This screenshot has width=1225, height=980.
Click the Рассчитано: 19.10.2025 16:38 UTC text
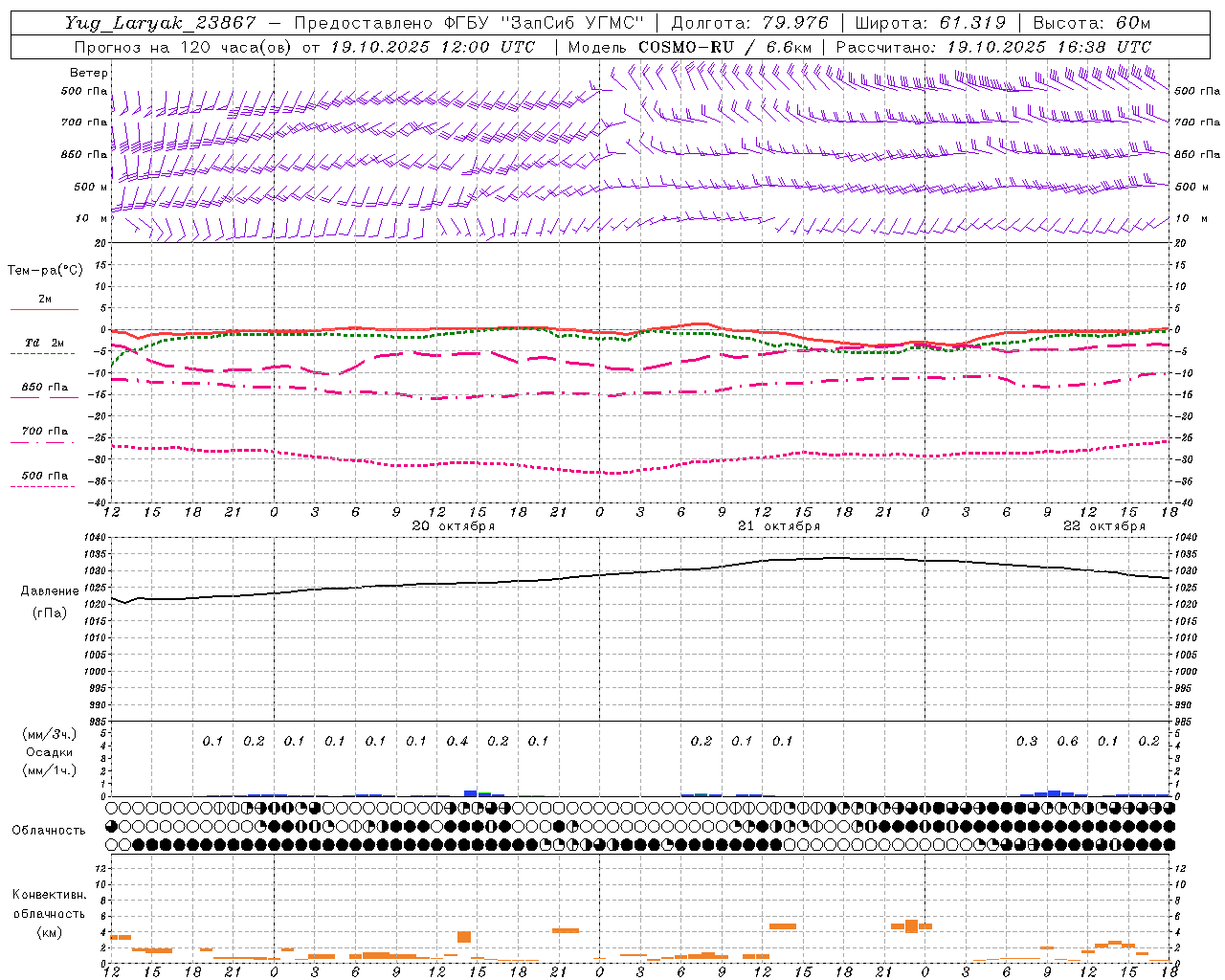(994, 47)
